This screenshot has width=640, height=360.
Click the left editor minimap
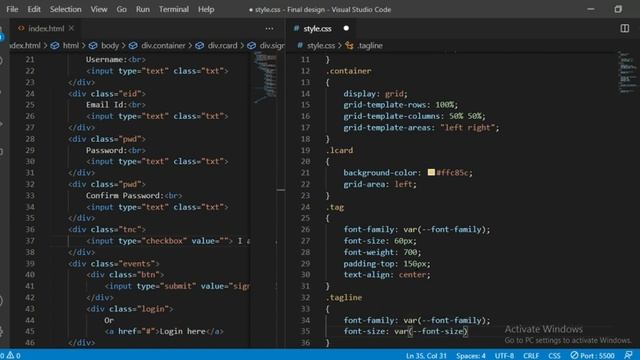click(265, 78)
